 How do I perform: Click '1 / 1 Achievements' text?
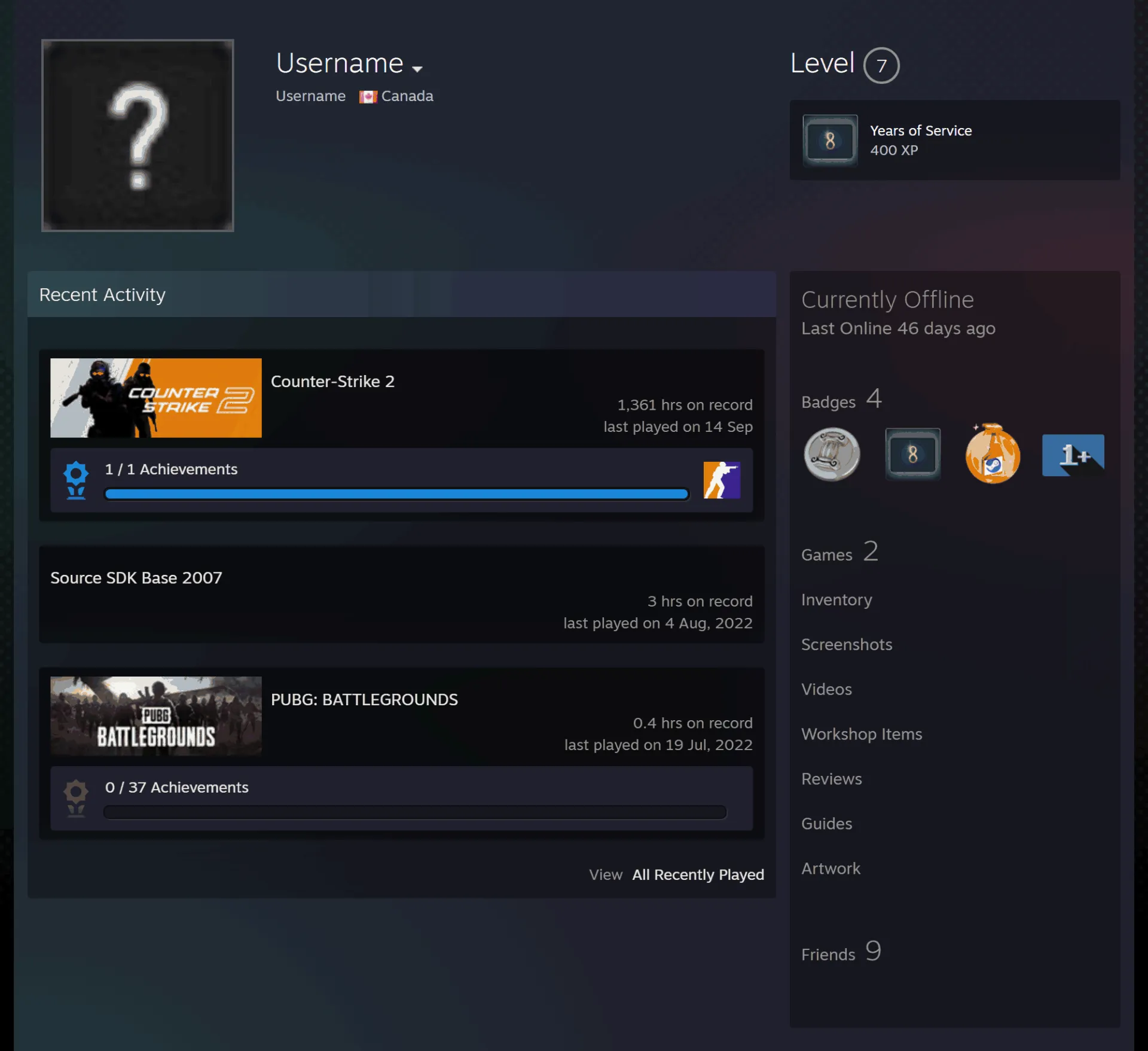coord(171,469)
